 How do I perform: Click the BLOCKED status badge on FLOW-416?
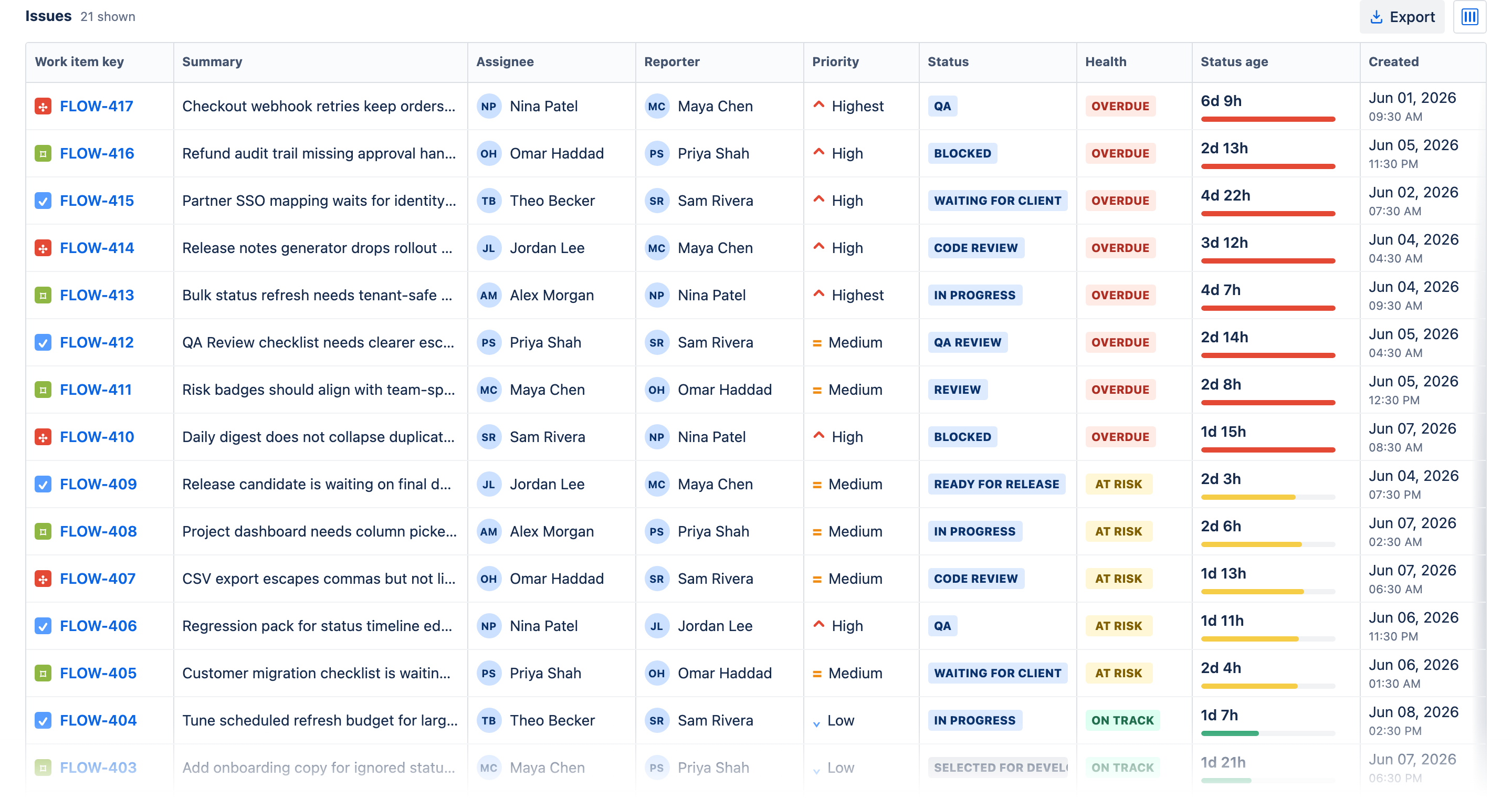click(x=962, y=154)
